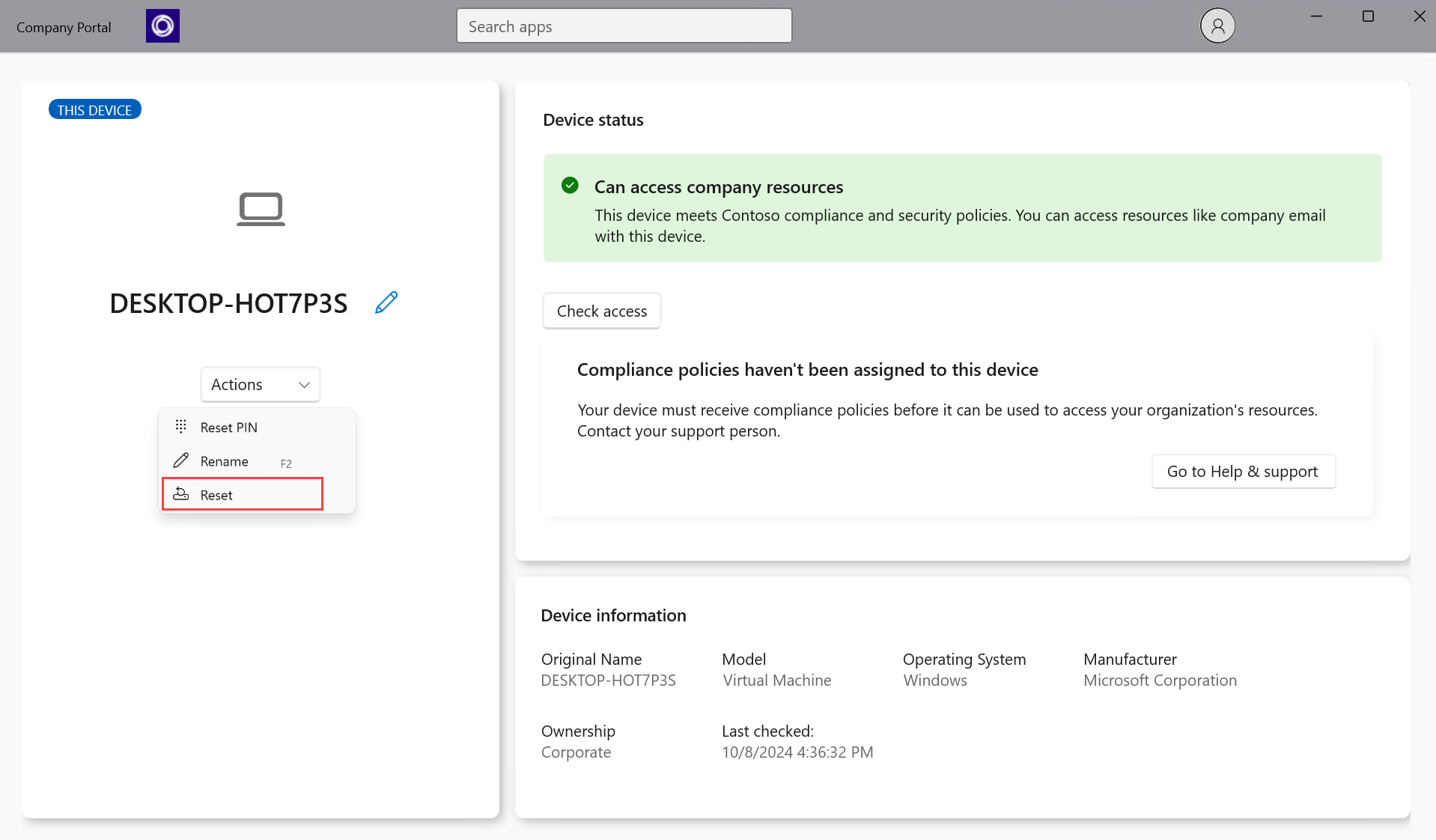Click the THIS DEVICE badge
Image resolution: width=1436 pixels, height=840 pixels.
coord(94,109)
